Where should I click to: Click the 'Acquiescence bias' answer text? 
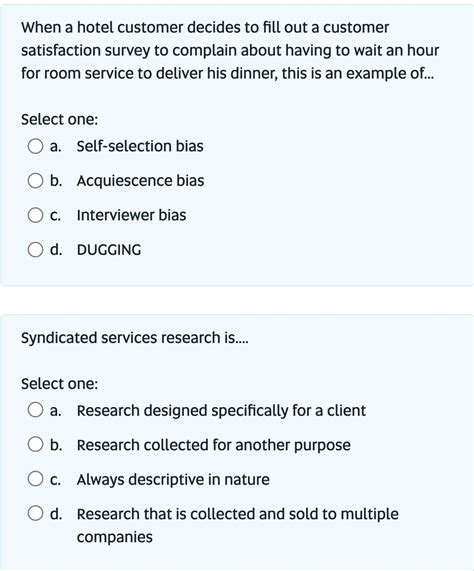tap(140, 181)
